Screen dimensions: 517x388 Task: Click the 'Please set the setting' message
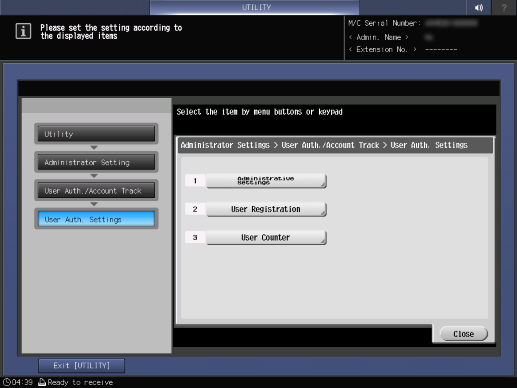point(111,32)
